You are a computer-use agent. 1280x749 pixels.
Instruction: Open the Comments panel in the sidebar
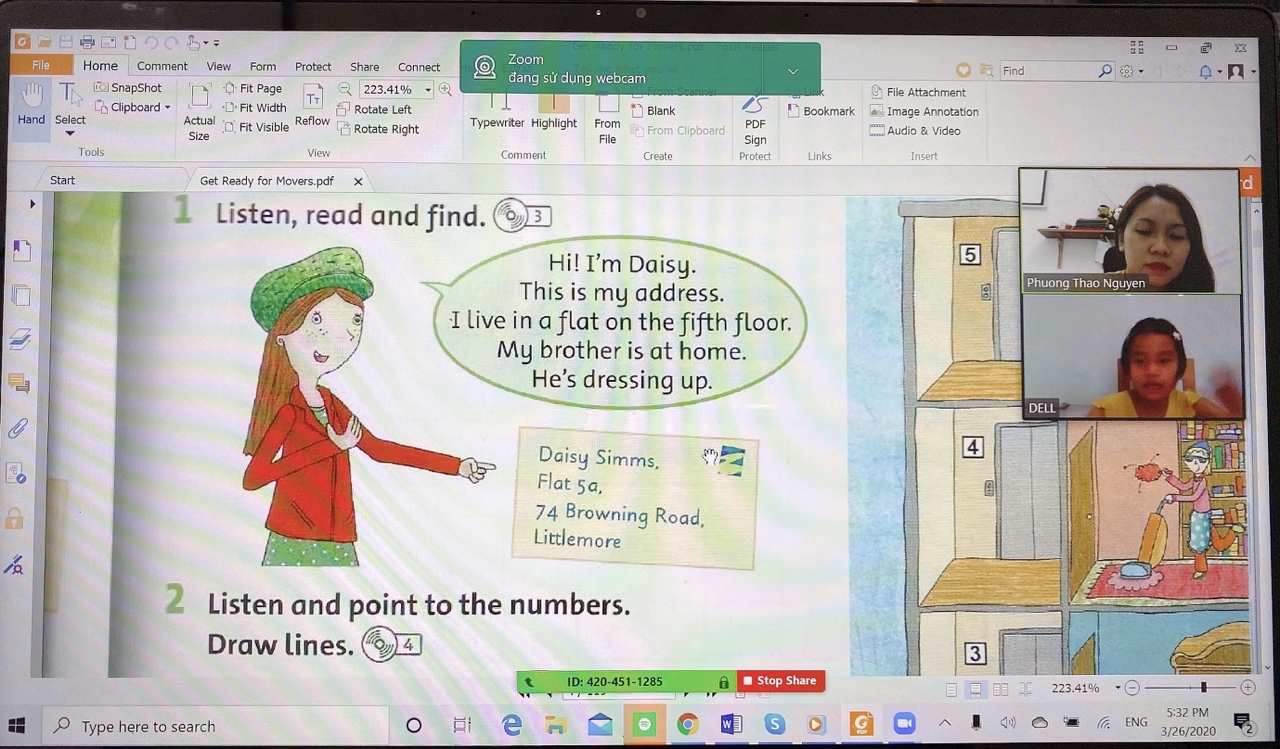[19, 383]
